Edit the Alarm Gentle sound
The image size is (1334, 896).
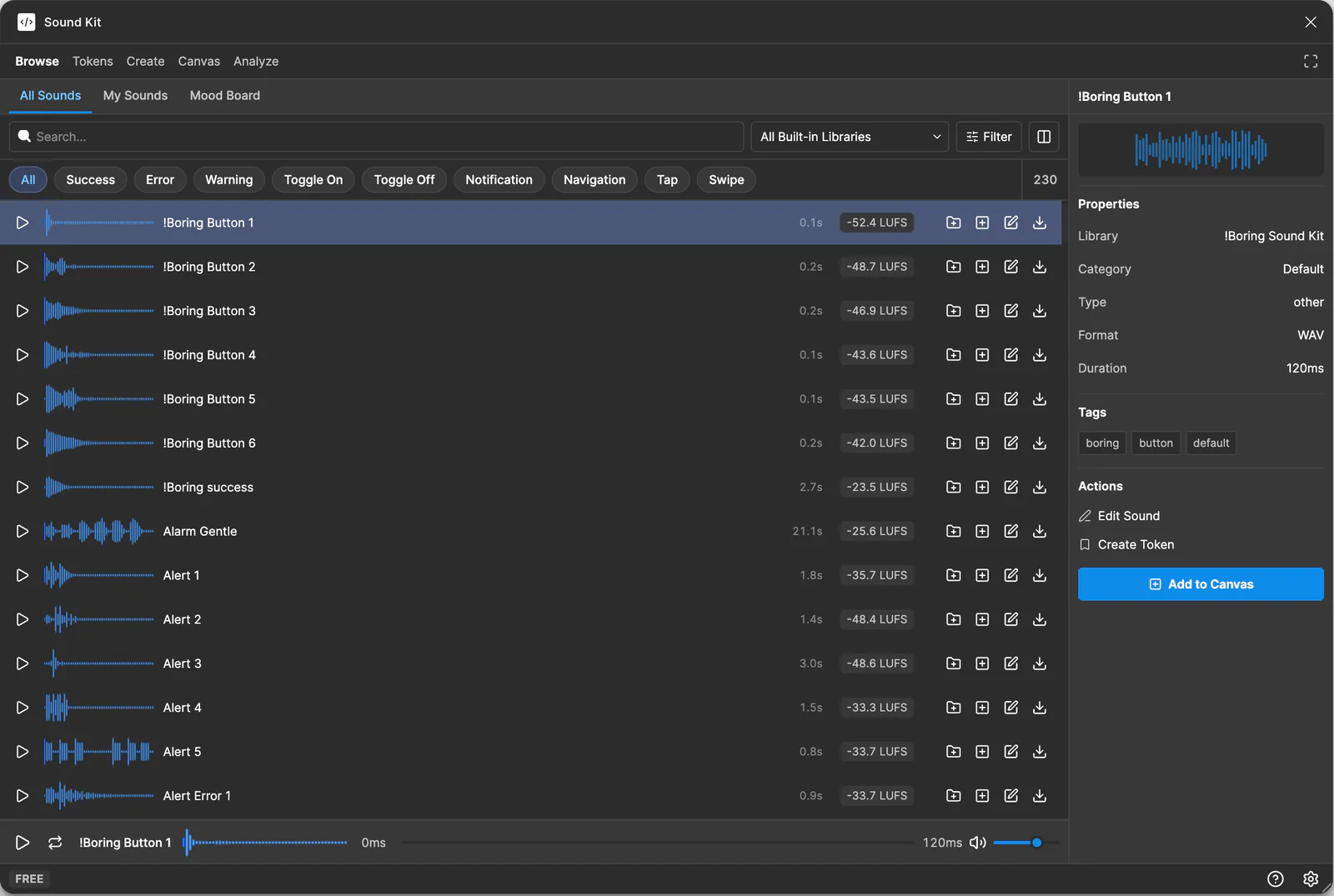(x=1011, y=531)
